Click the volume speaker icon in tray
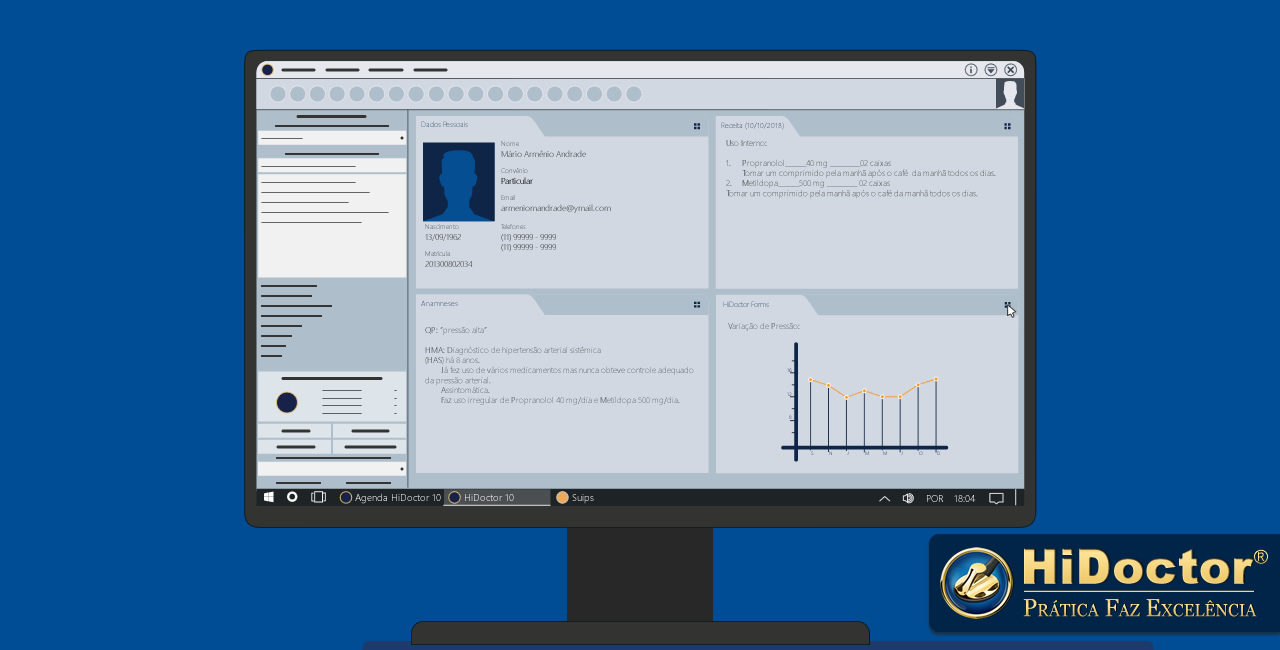The image size is (1280, 650). click(x=908, y=498)
